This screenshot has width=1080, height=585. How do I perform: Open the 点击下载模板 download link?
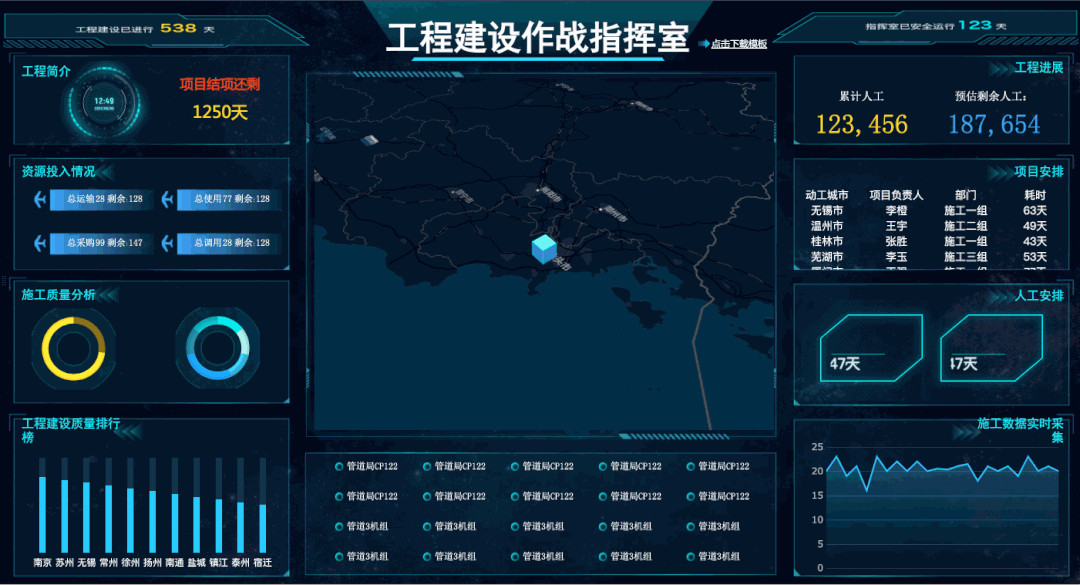(x=740, y=44)
